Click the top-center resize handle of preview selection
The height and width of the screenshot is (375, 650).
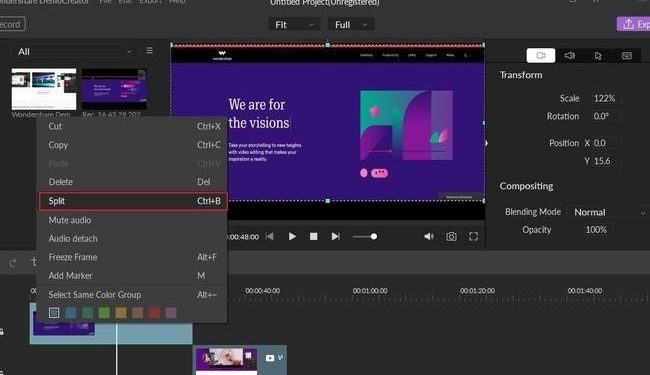[327, 44]
